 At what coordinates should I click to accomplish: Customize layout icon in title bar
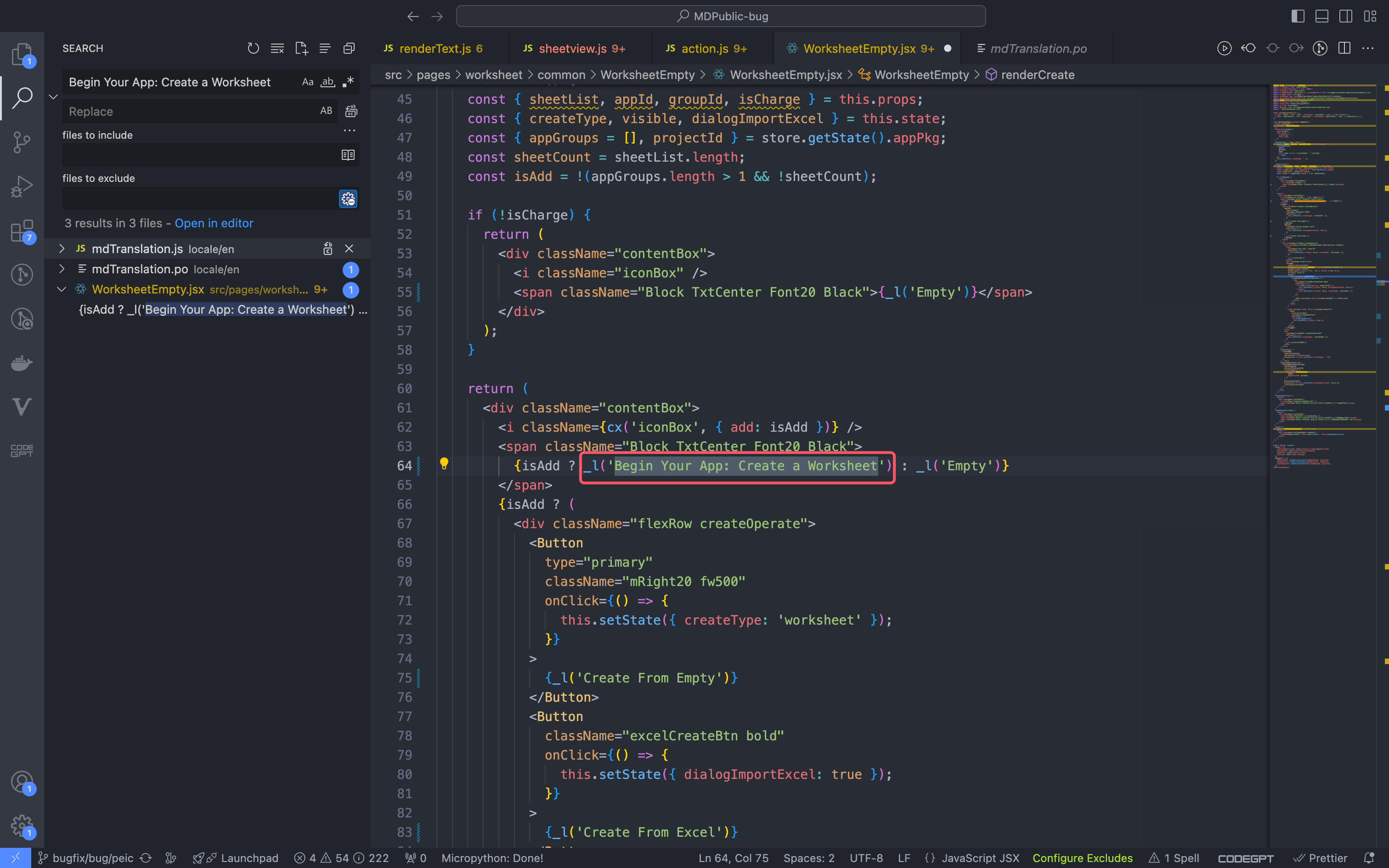pyautogui.click(x=1370, y=16)
